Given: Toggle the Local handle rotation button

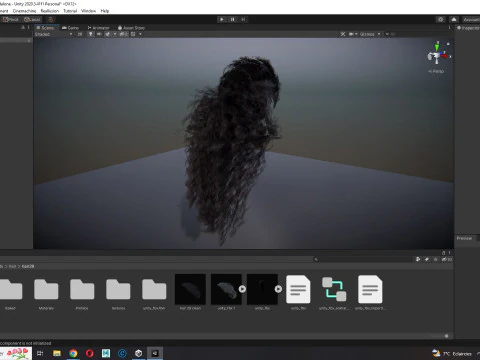Looking at the screenshot, I should tap(32, 19).
